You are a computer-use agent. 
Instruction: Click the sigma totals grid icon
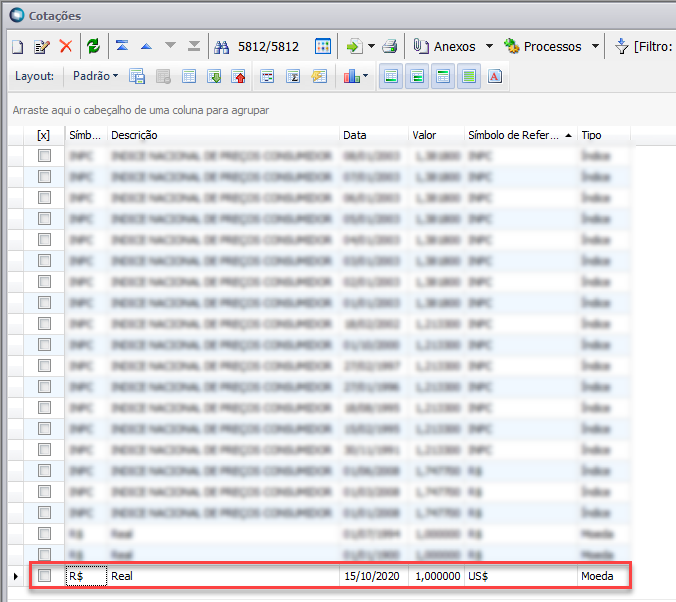pyautogui.click(x=293, y=76)
